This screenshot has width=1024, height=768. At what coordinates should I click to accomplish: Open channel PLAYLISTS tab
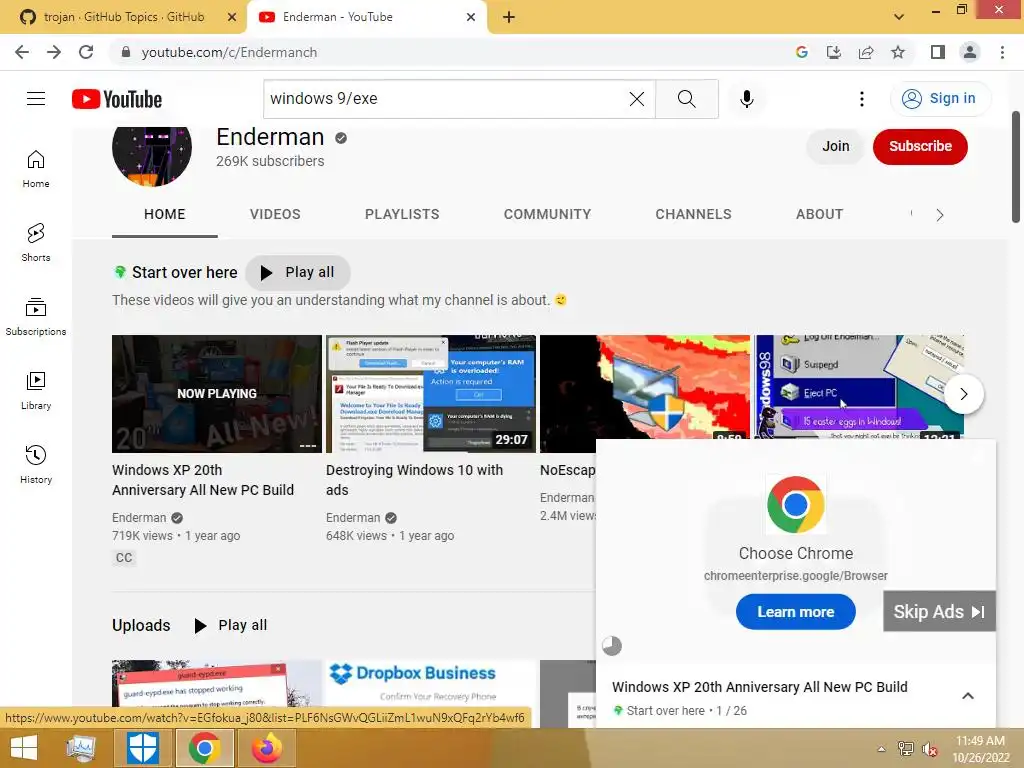(x=402, y=214)
